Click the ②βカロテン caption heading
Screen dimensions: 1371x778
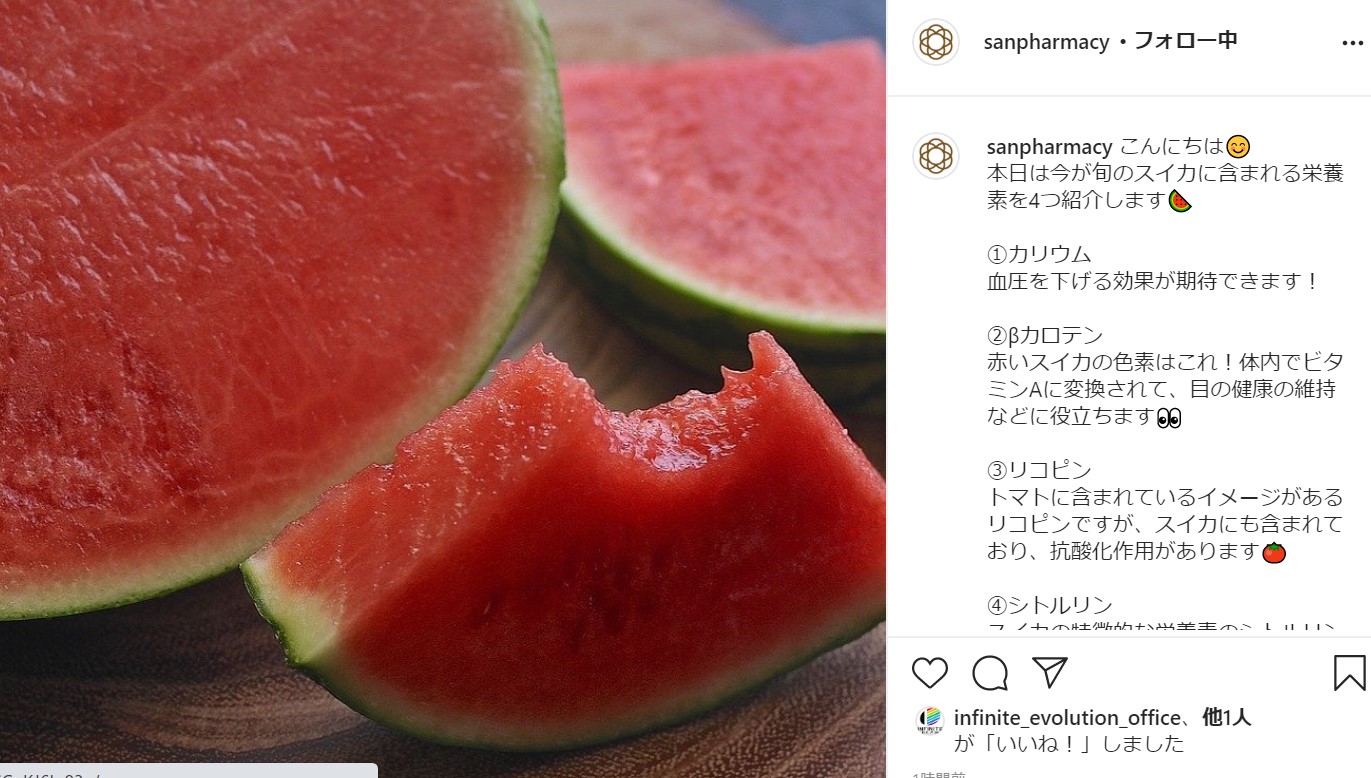click(x=1045, y=335)
